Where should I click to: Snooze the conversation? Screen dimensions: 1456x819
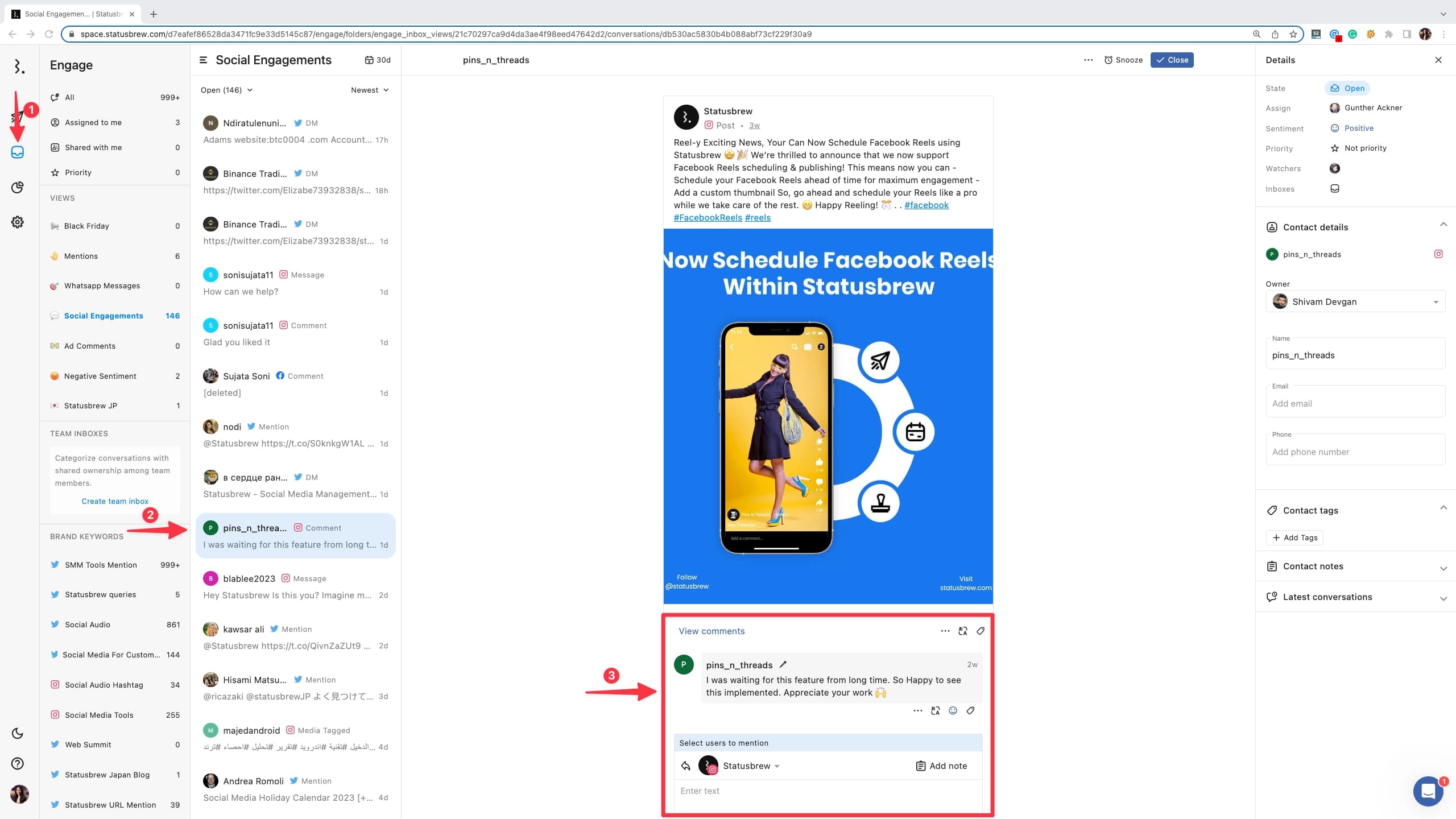(x=1123, y=60)
